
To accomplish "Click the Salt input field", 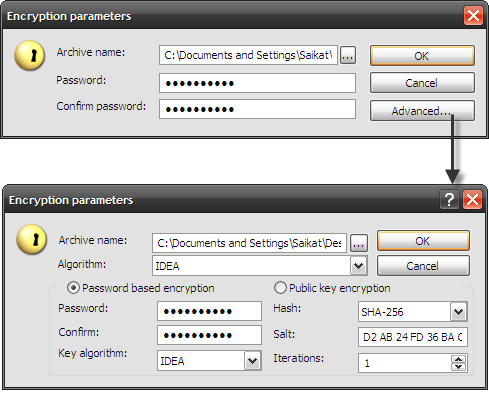I will (x=413, y=337).
